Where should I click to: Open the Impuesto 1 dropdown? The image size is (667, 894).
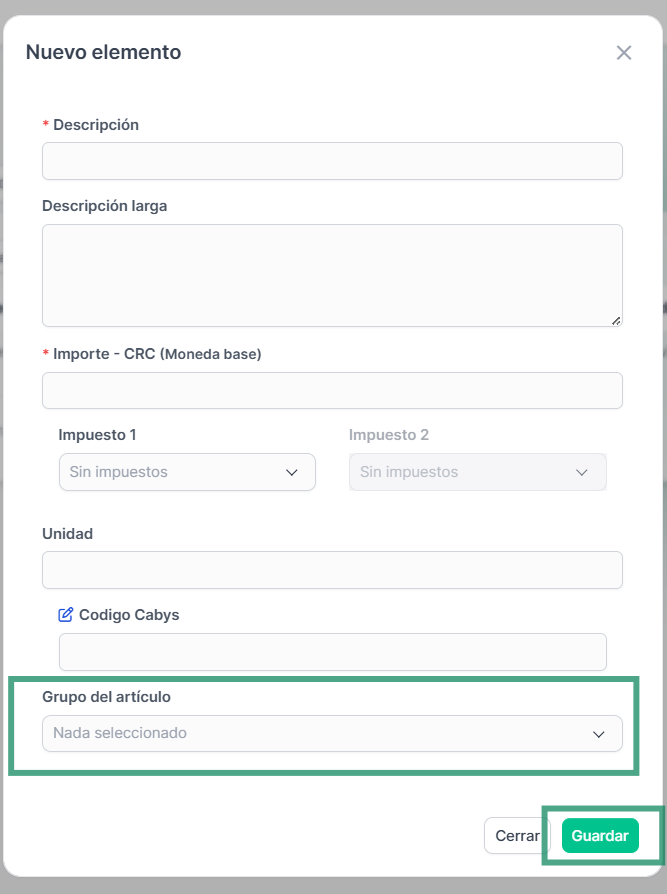(187, 472)
